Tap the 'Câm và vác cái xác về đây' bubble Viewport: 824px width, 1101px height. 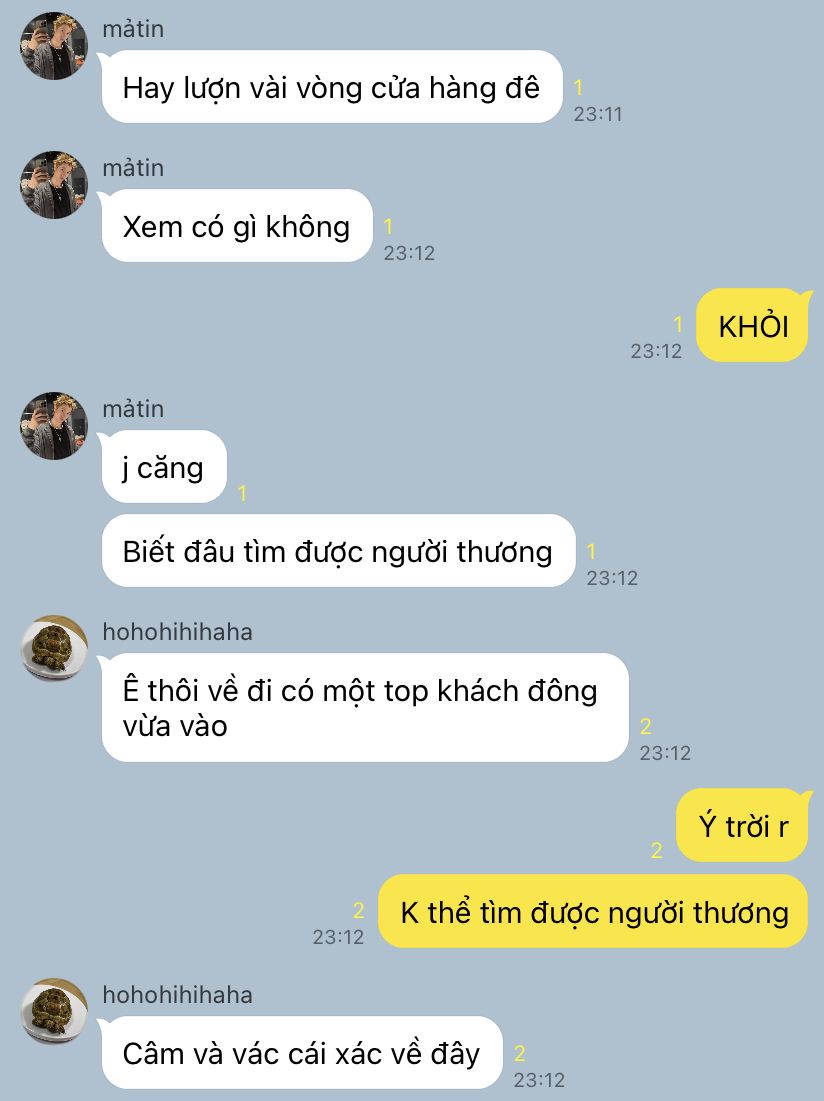(x=302, y=1053)
